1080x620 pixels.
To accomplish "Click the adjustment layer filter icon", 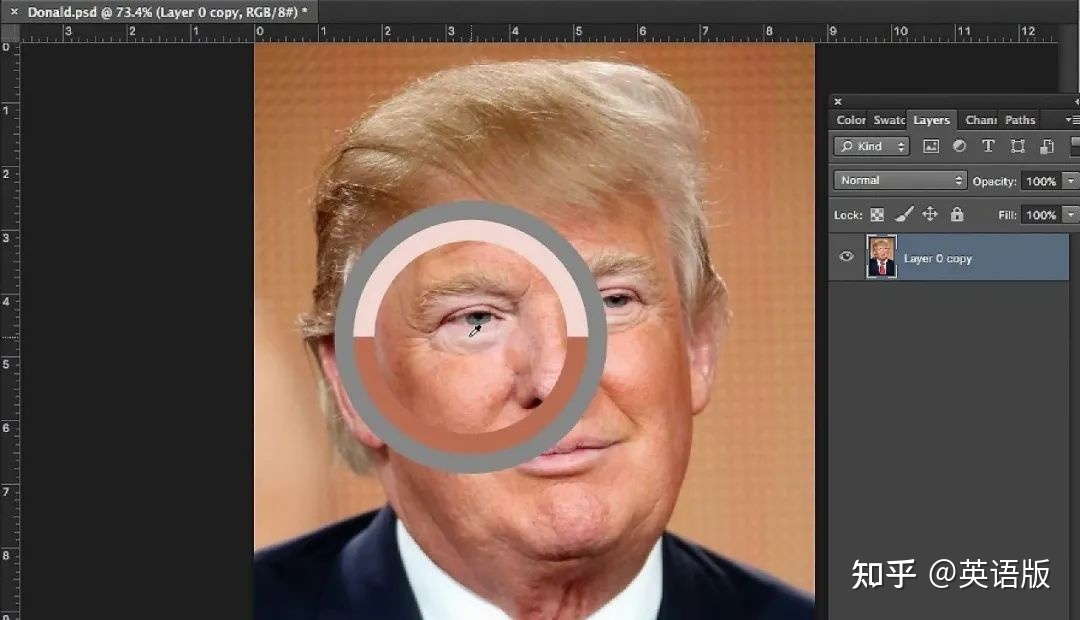I will tap(959, 146).
